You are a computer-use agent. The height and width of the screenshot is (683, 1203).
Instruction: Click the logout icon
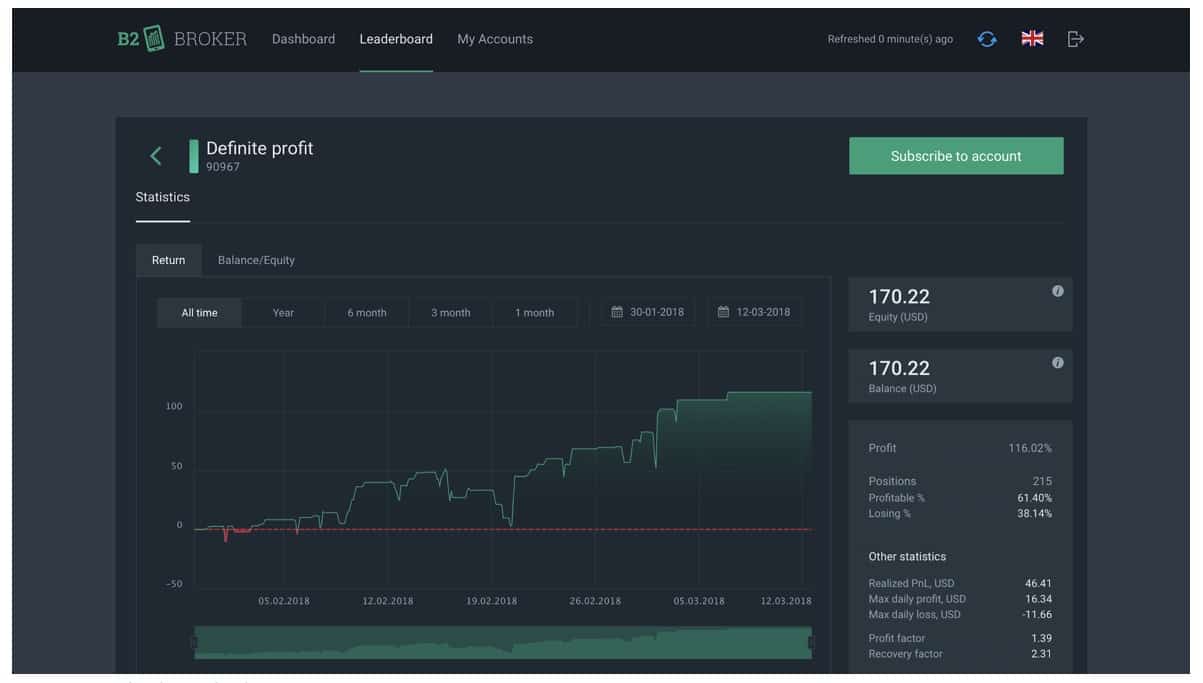(1076, 39)
